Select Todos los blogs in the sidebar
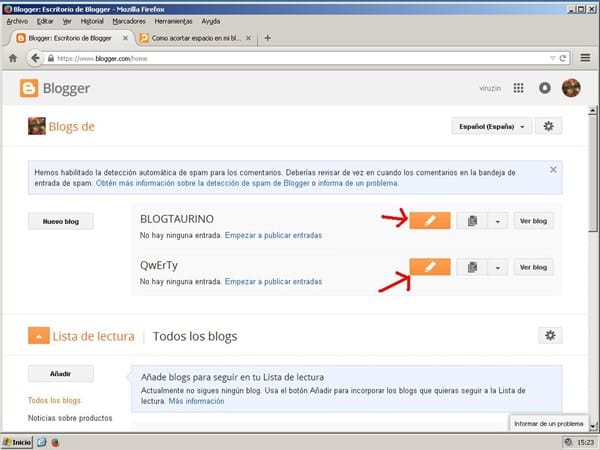The height and width of the screenshot is (450, 600). (x=54, y=400)
